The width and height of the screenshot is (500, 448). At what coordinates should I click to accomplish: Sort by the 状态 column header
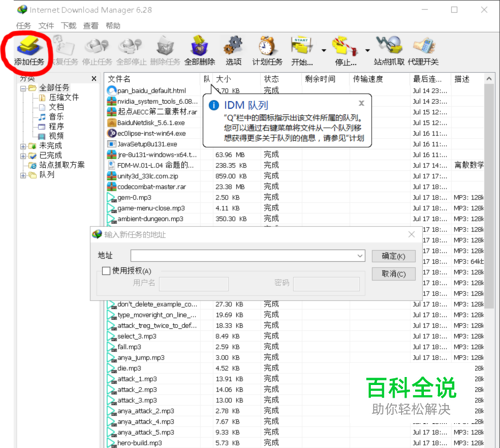281,79
